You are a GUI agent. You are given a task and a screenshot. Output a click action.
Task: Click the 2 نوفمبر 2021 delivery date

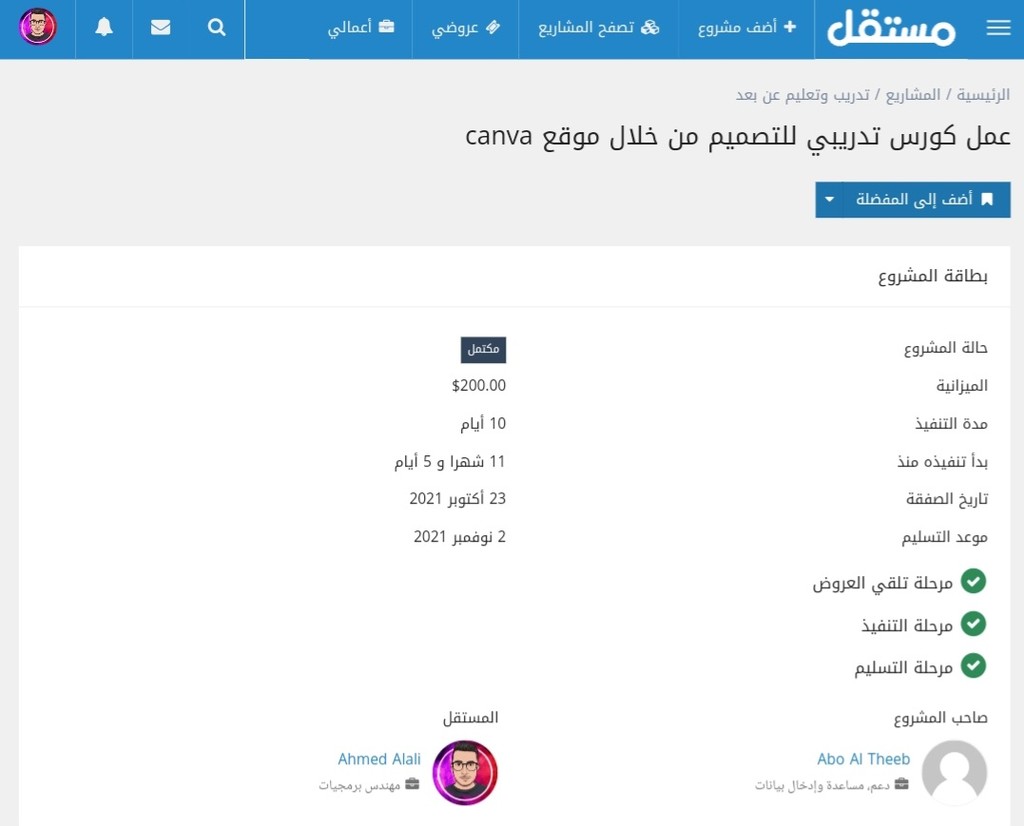(x=459, y=537)
